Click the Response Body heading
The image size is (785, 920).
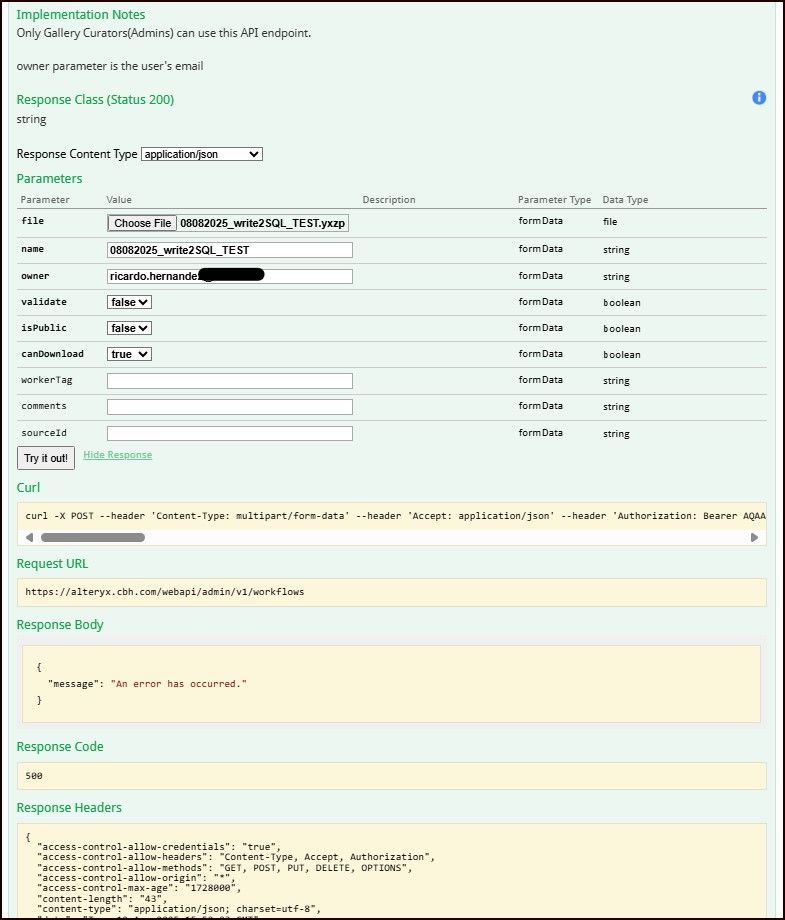pyautogui.click(x=60, y=625)
